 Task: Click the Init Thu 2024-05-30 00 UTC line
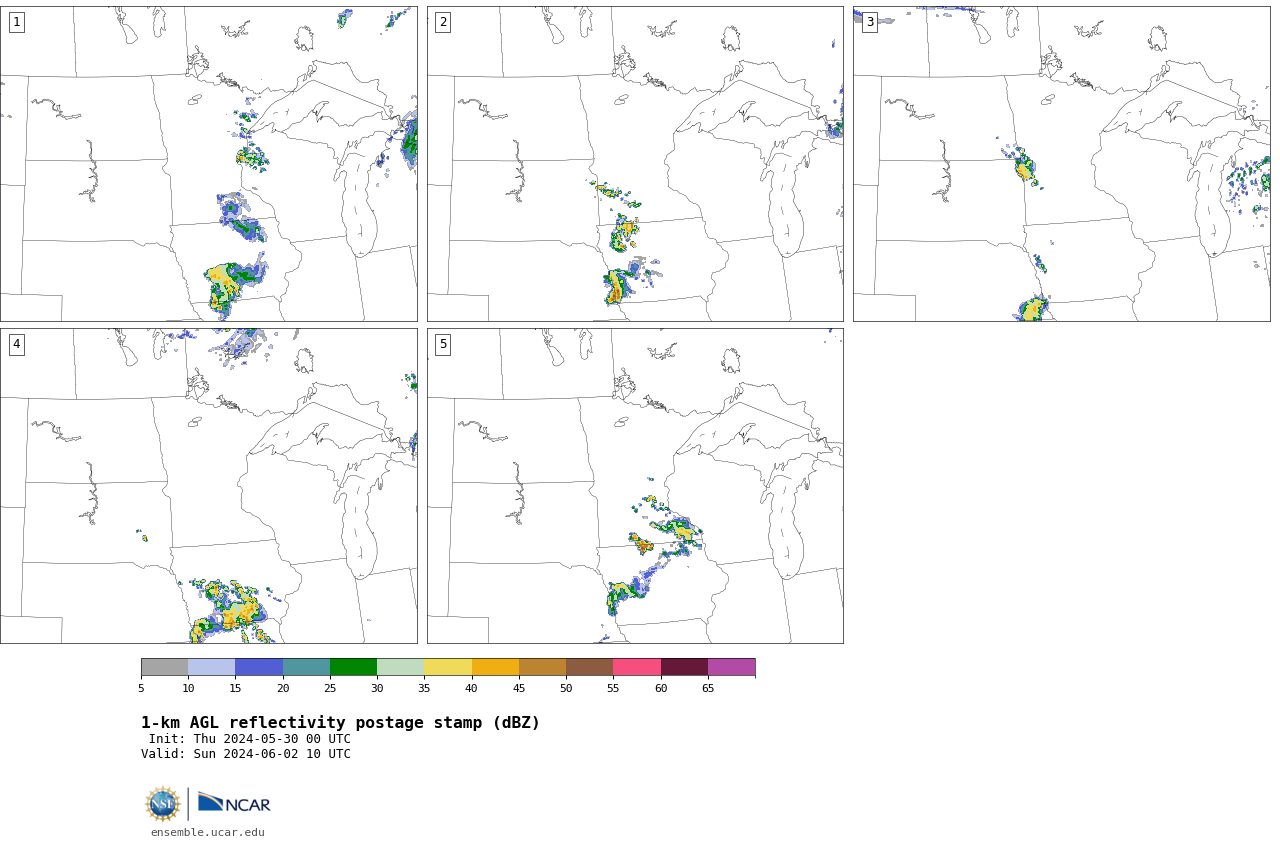[x=250, y=739]
